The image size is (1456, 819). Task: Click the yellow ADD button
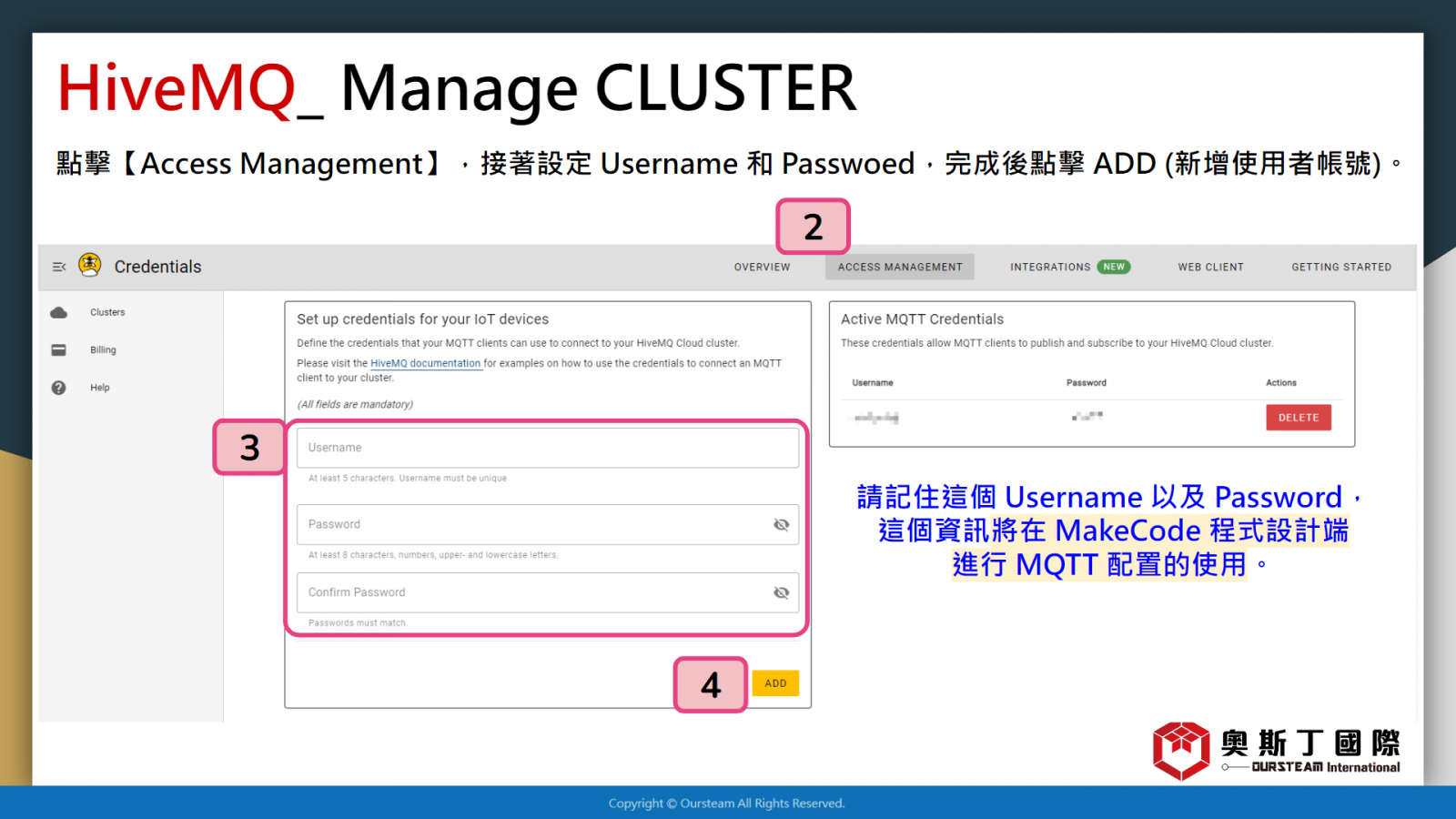[775, 683]
